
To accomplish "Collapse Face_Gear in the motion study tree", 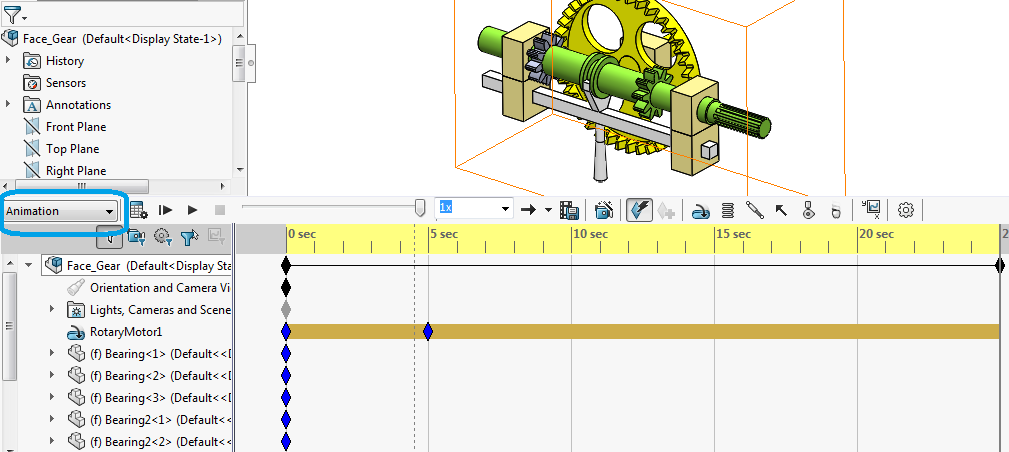I will (x=28, y=265).
